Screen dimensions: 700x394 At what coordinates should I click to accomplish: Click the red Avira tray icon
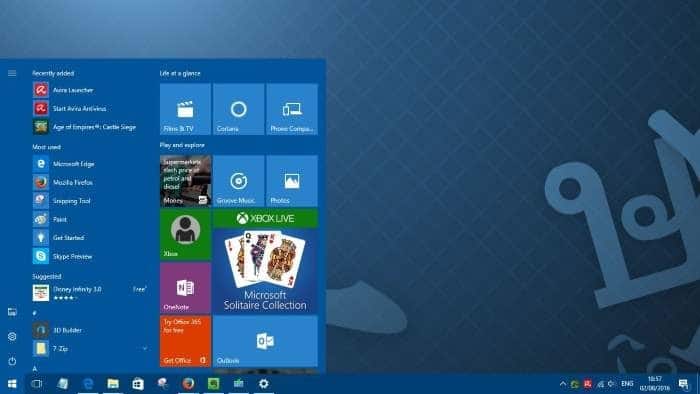[588, 384]
